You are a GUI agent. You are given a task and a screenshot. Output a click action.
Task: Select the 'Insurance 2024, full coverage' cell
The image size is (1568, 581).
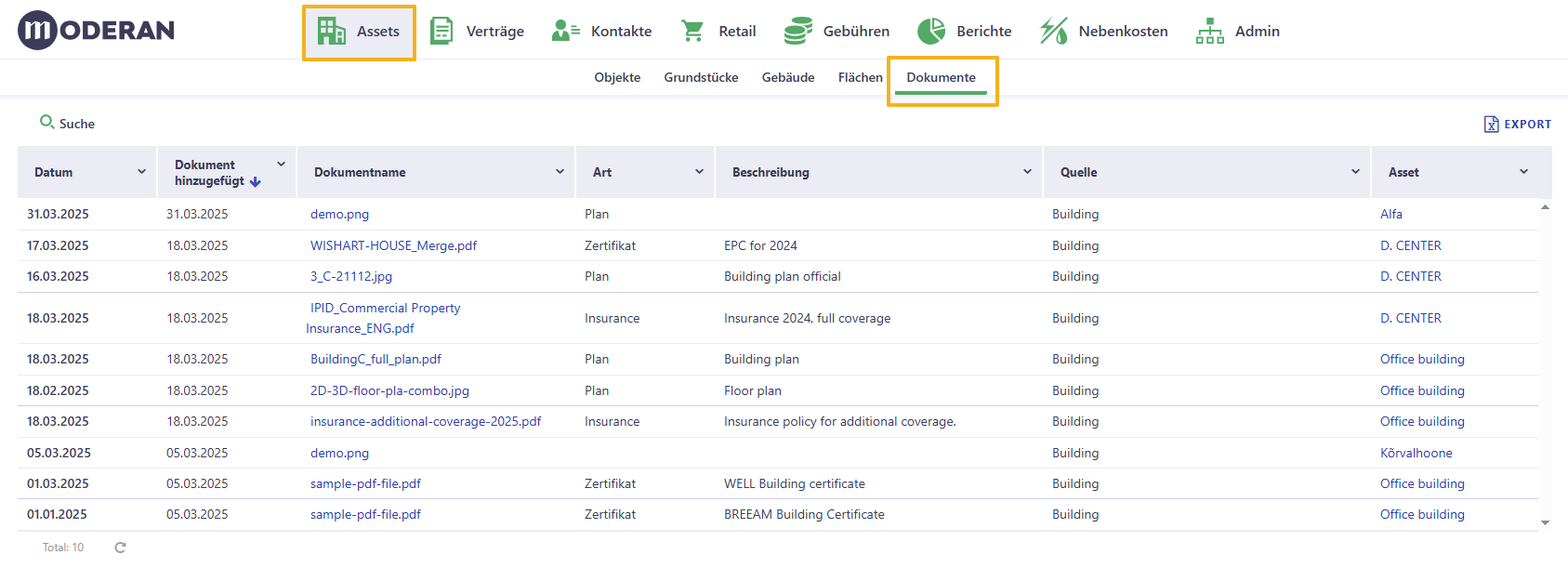click(x=807, y=318)
